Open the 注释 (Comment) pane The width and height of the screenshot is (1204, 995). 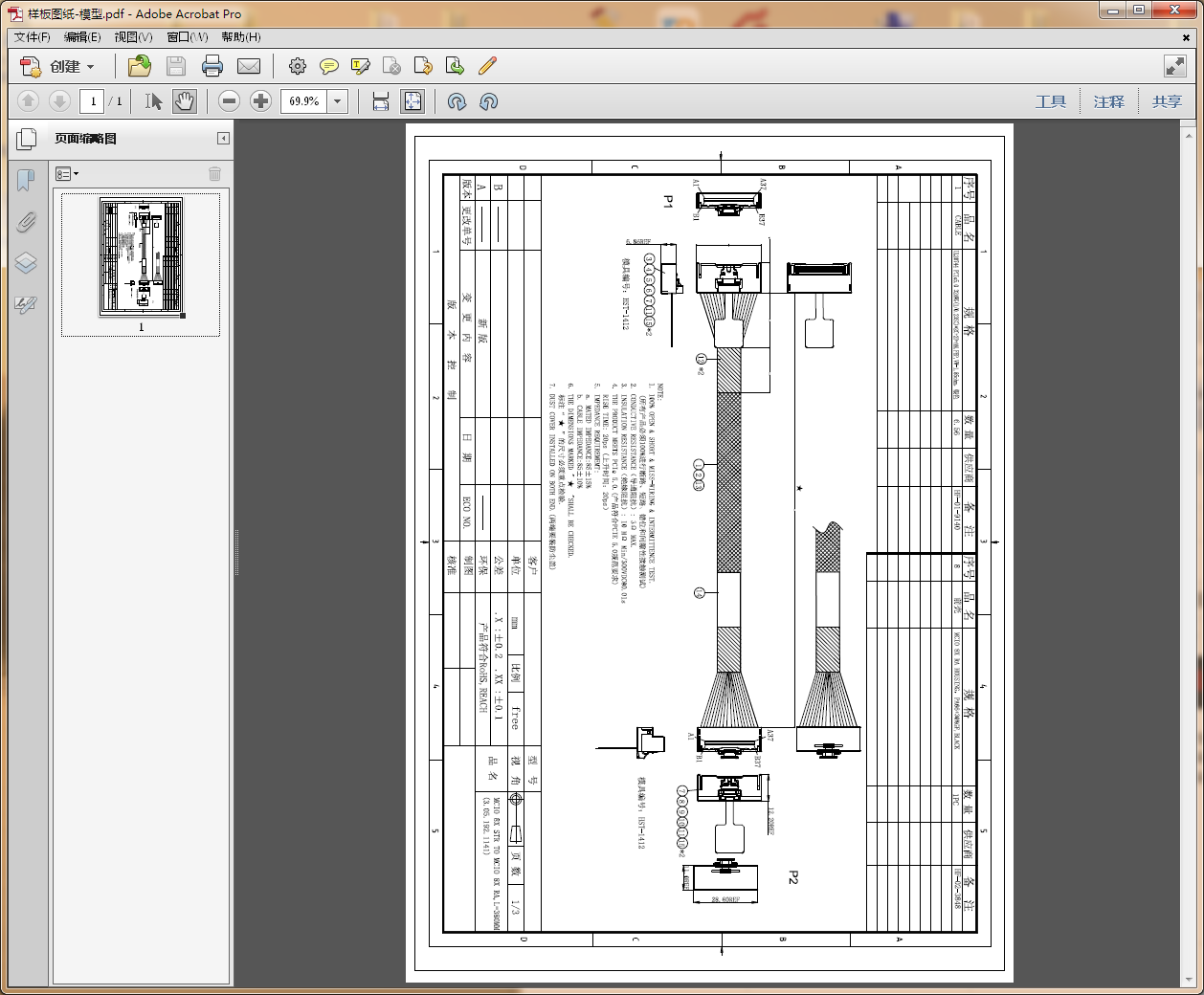(1108, 101)
